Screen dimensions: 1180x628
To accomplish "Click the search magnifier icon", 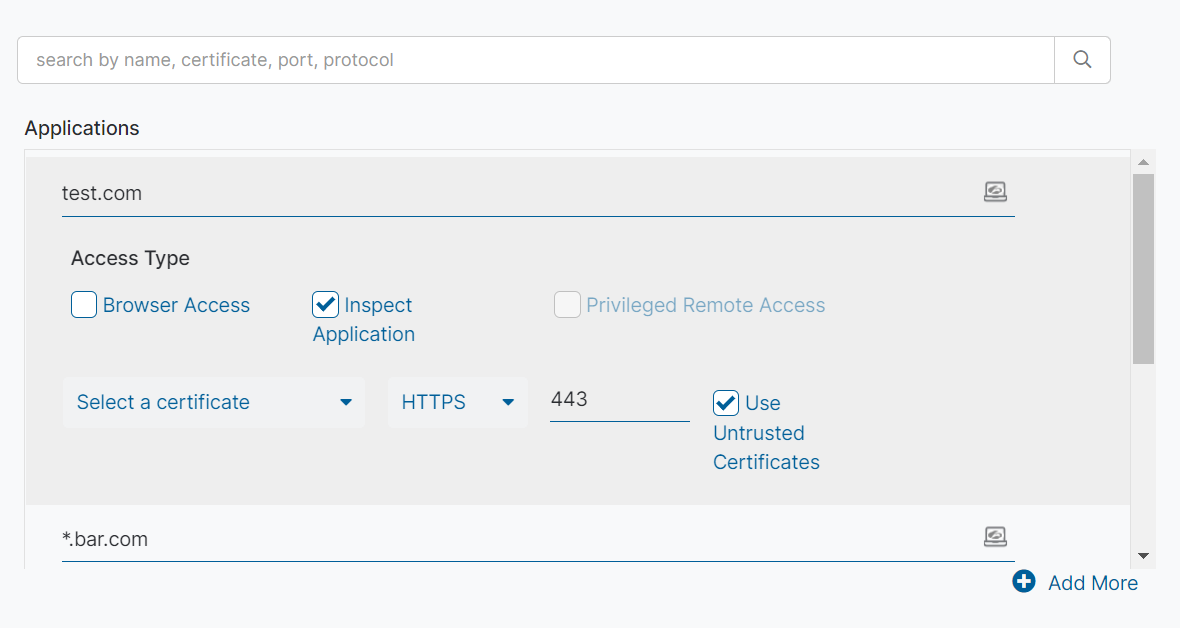I will point(1082,60).
